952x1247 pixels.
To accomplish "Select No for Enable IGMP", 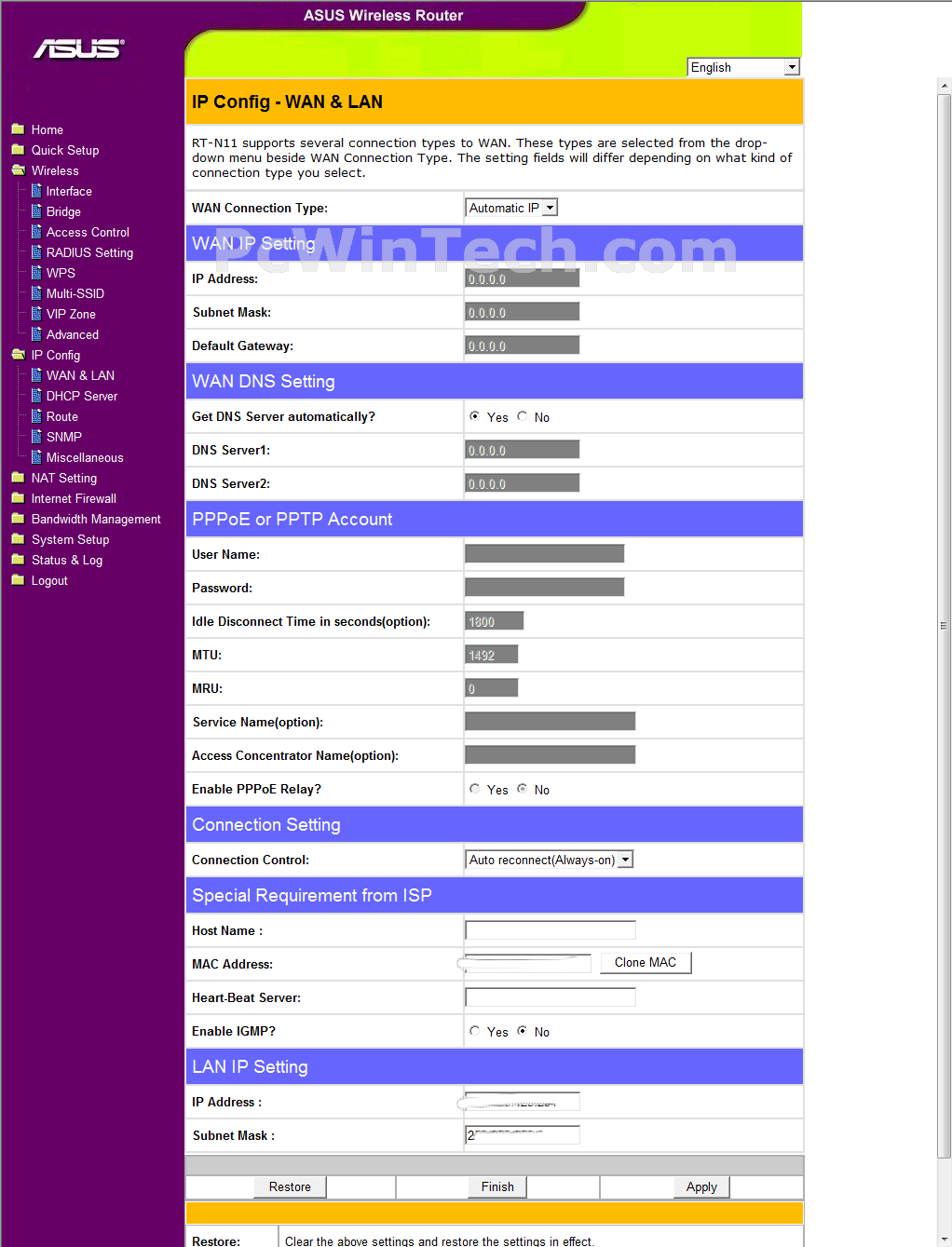I will click(x=523, y=1031).
